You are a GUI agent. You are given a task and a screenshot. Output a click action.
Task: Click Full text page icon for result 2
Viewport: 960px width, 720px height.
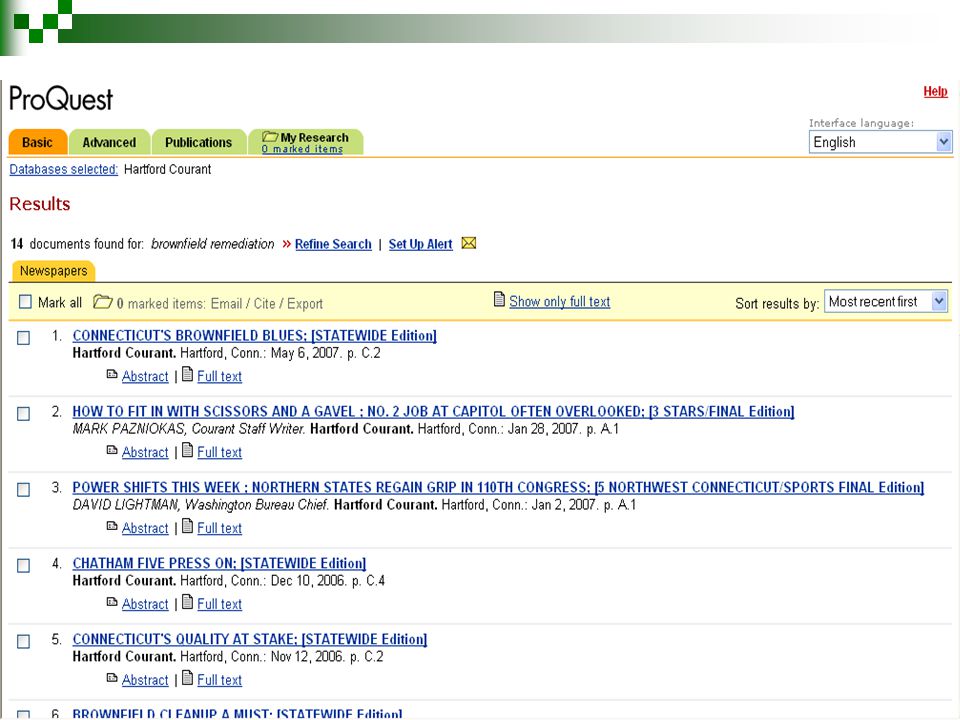[x=187, y=450]
